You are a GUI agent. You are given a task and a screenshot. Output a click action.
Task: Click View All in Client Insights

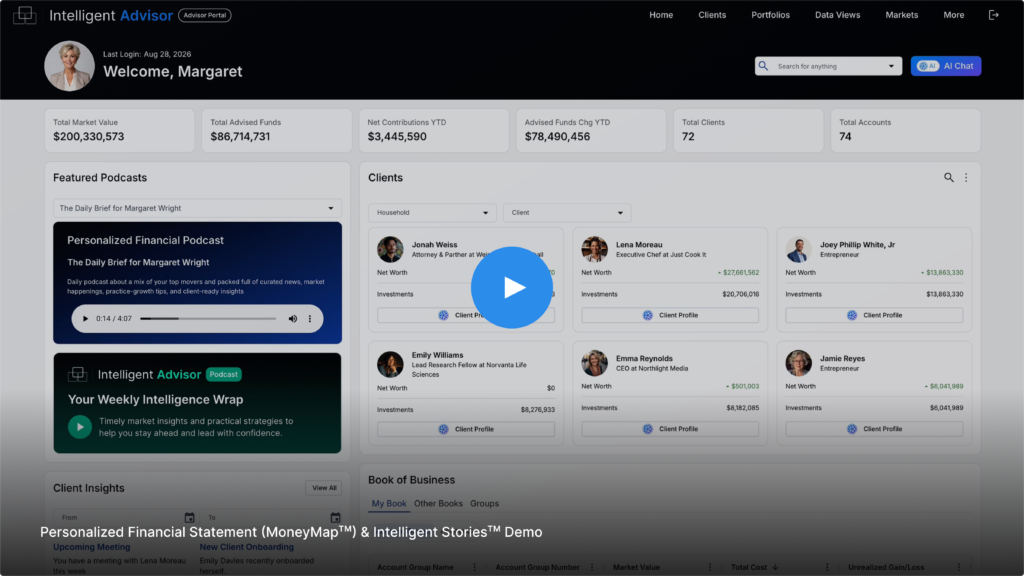tap(324, 488)
